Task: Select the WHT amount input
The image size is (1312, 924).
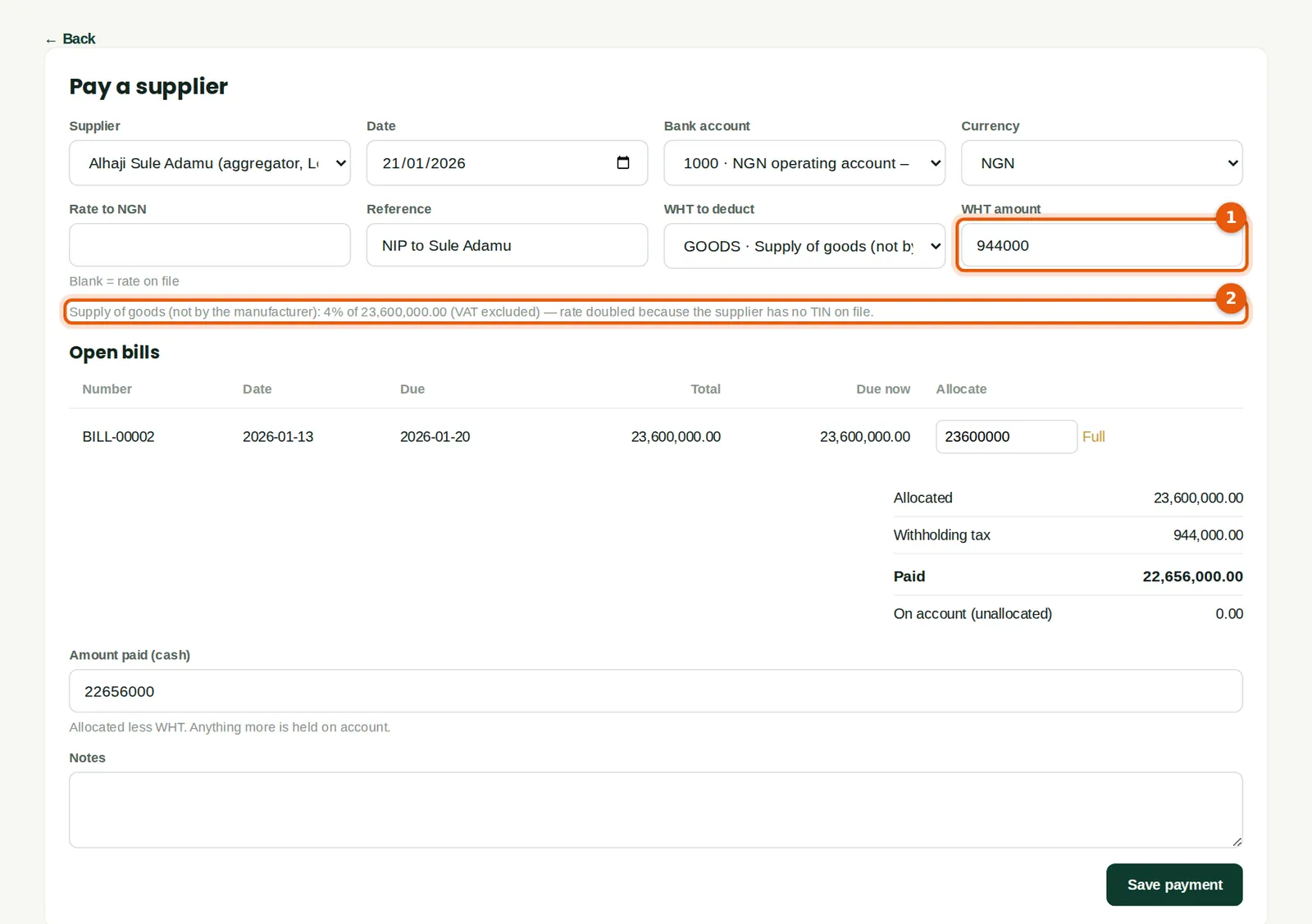Action: click(x=1101, y=245)
